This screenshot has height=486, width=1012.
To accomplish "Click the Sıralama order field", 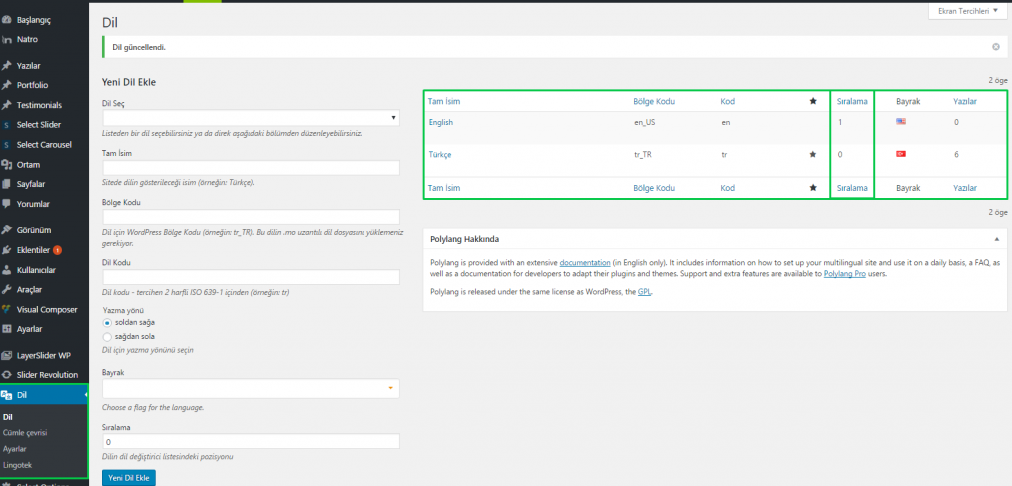I will click(x=250, y=441).
